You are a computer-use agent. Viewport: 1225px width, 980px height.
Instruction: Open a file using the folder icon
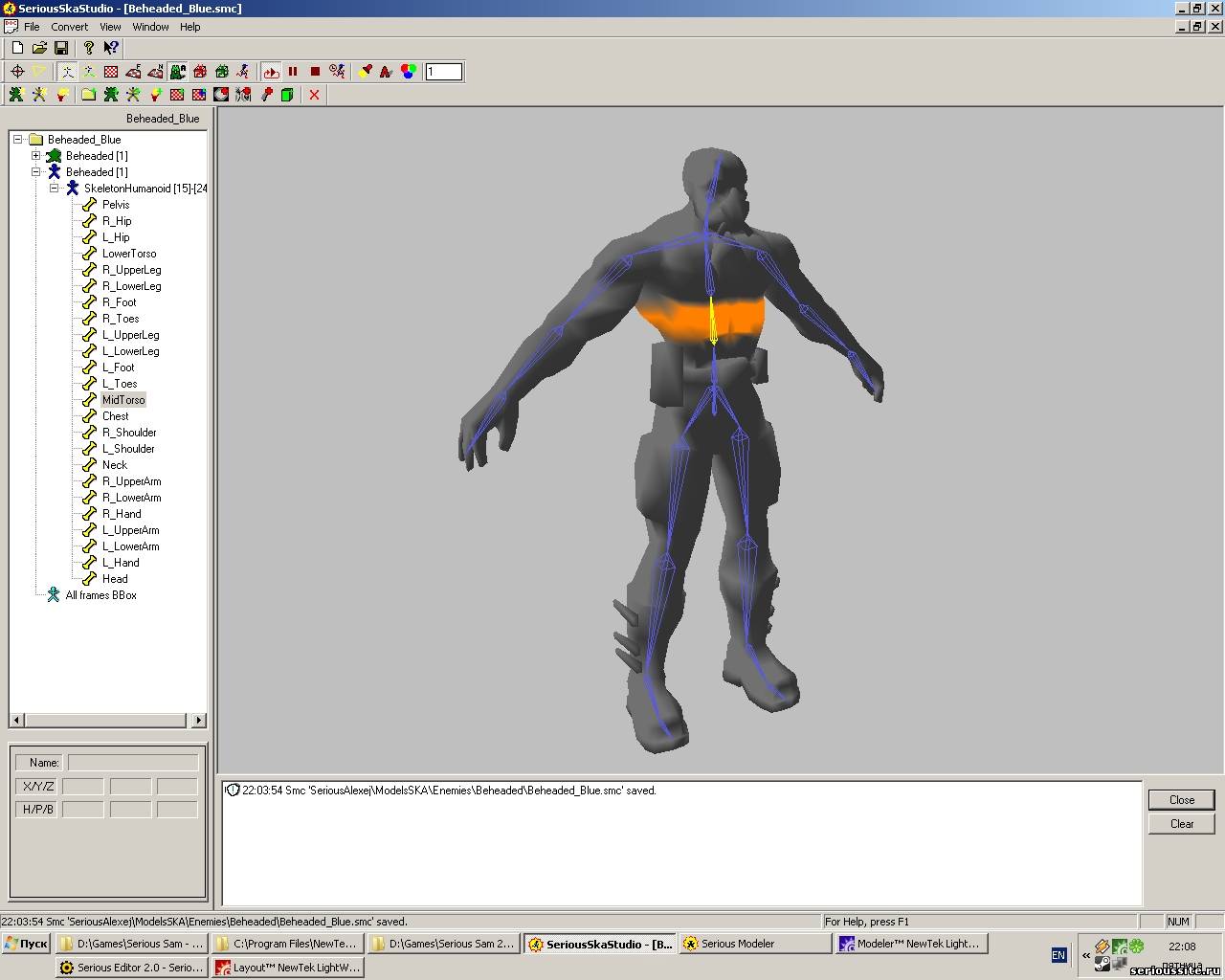click(x=39, y=48)
